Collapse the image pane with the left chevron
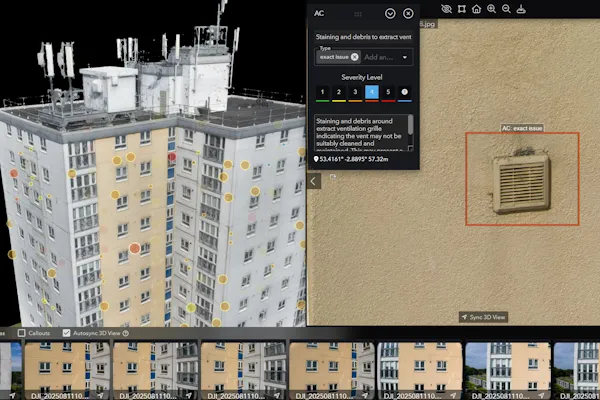 313,181
